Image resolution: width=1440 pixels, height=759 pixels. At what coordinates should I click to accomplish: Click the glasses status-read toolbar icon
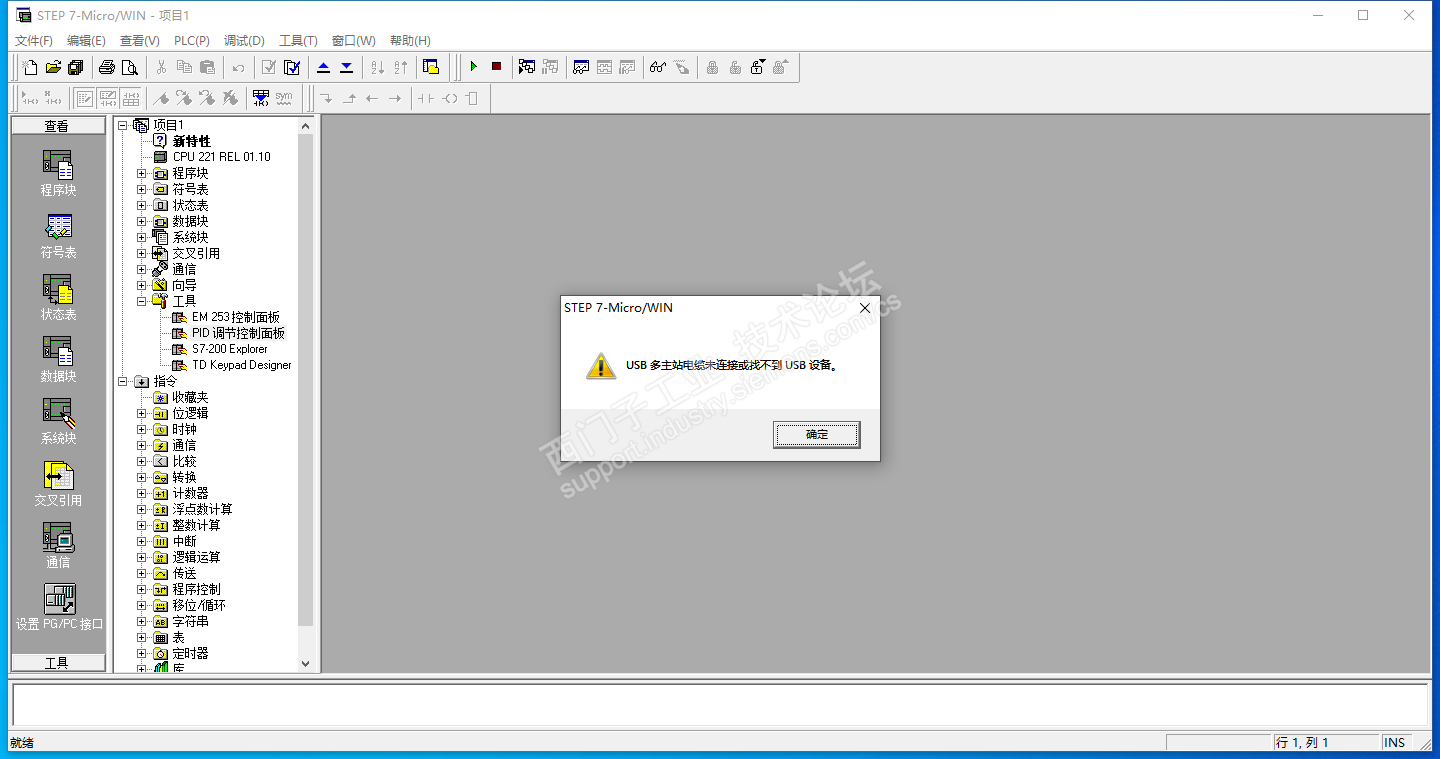(x=658, y=67)
